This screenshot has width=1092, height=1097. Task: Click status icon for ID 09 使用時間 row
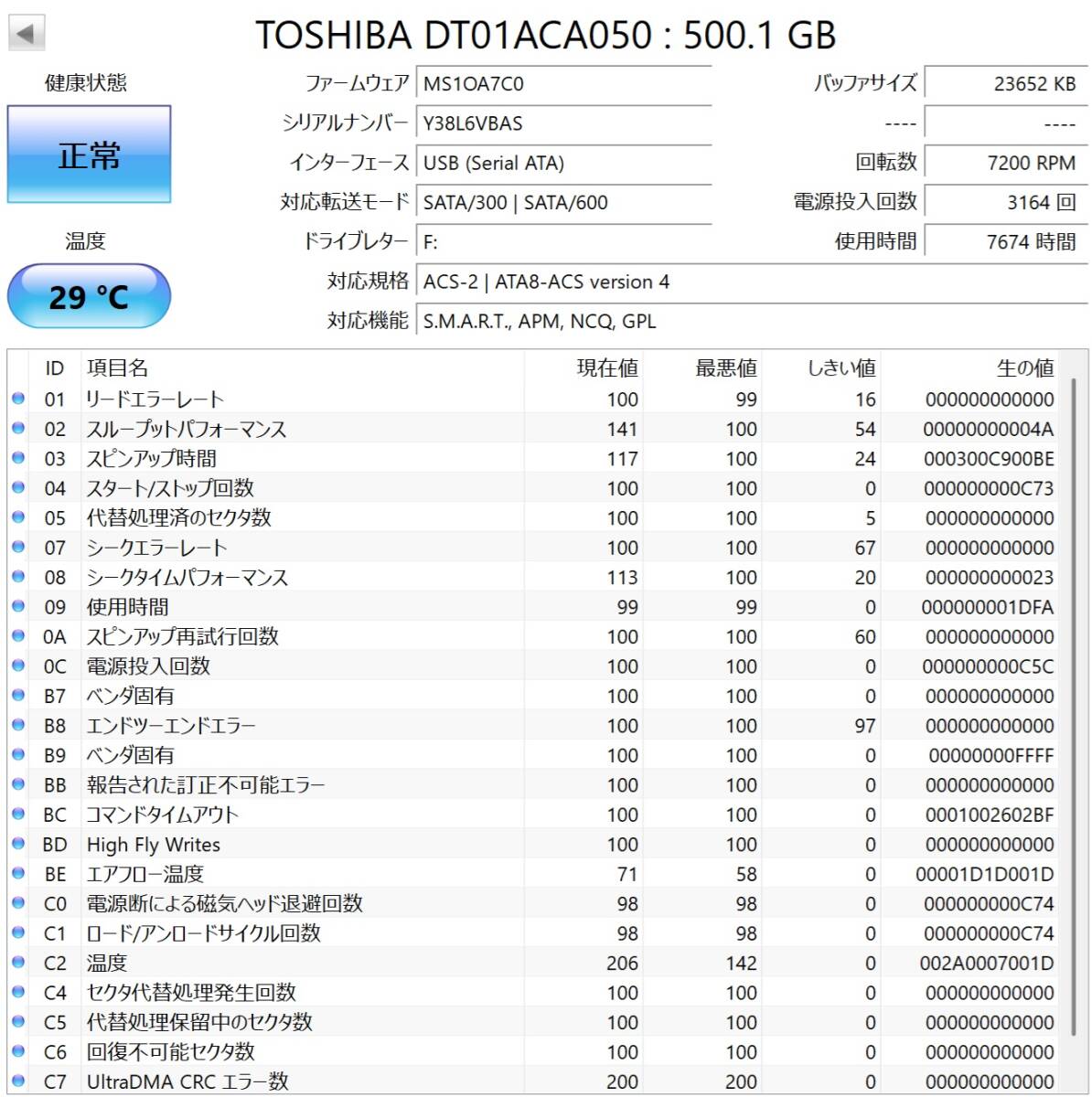pos(17,606)
